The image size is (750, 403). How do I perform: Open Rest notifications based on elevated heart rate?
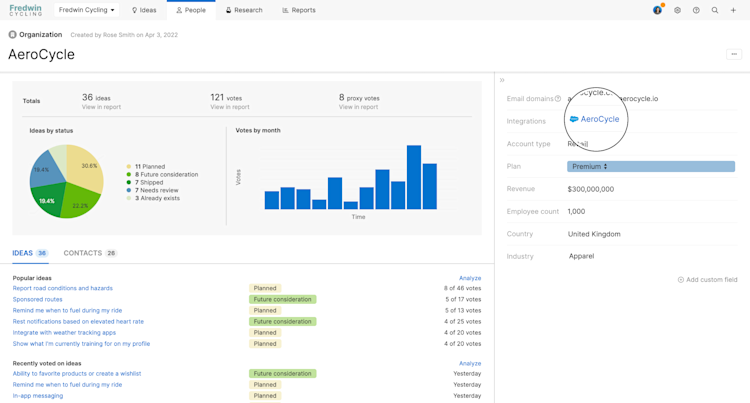coord(78,321)
